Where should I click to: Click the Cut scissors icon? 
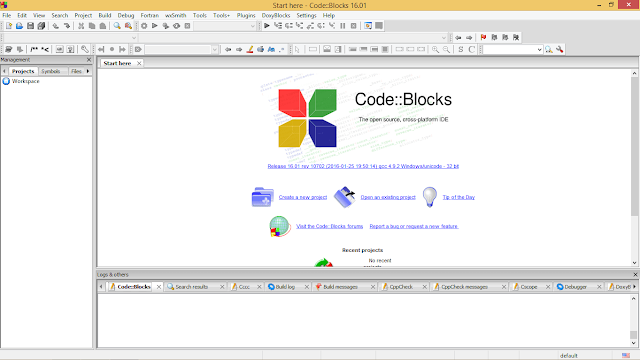click(81, 26)
